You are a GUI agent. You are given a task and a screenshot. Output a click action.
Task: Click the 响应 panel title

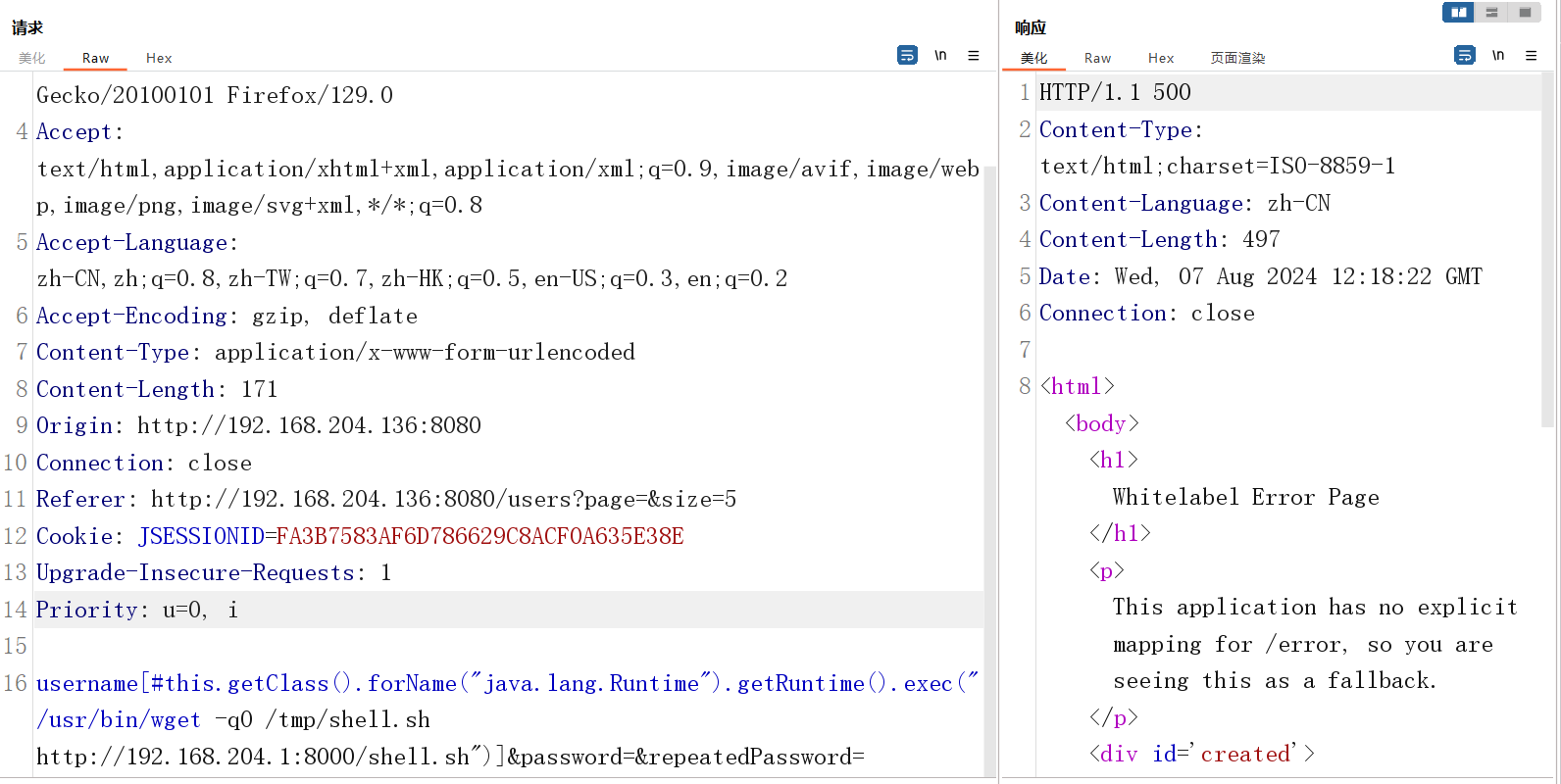point(1031,27)
